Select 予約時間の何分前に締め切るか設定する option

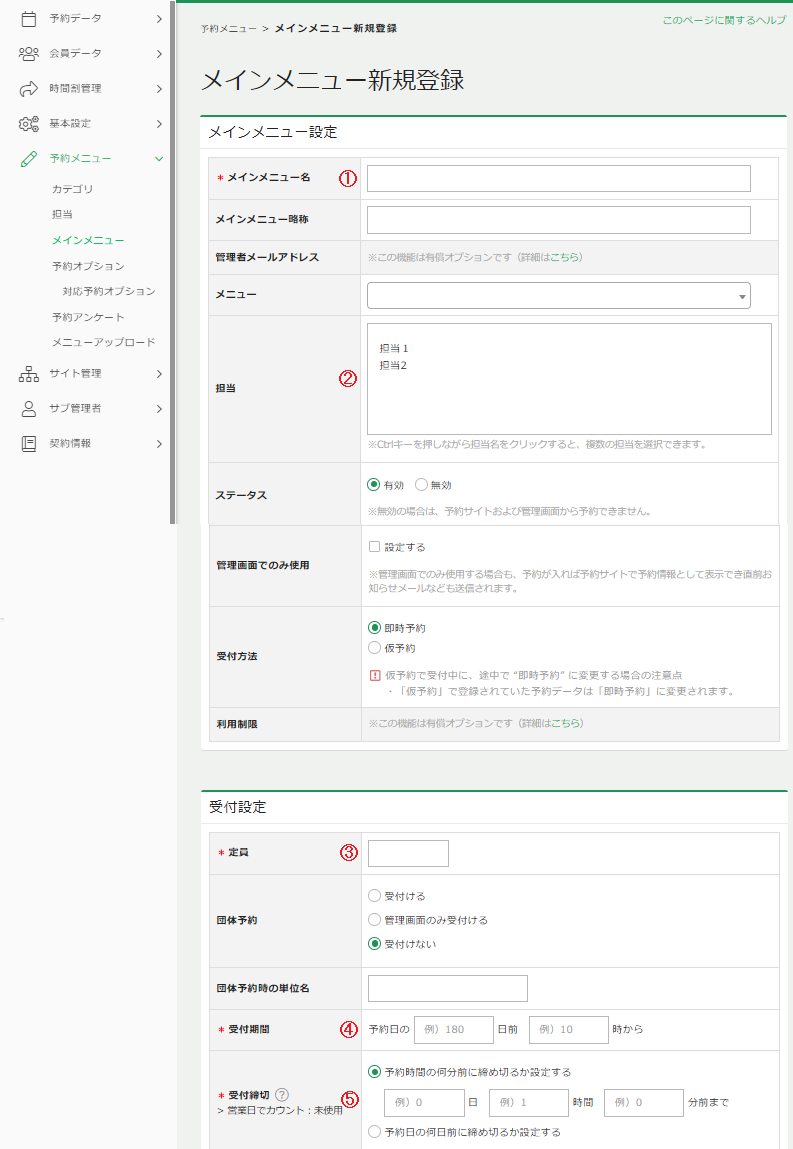point(375,1071)
